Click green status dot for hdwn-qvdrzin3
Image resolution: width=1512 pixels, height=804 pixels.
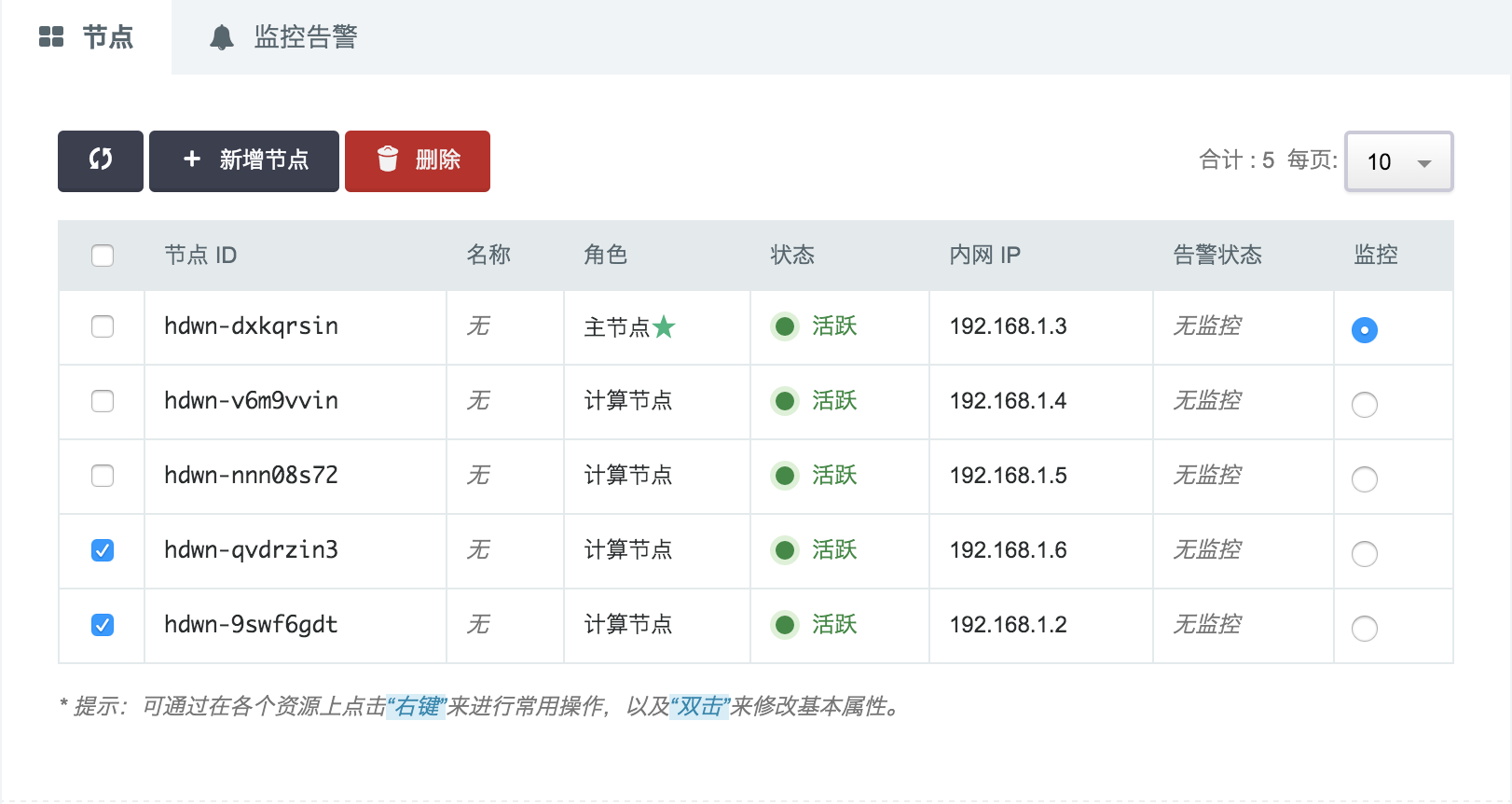click(x=785, y=550)
